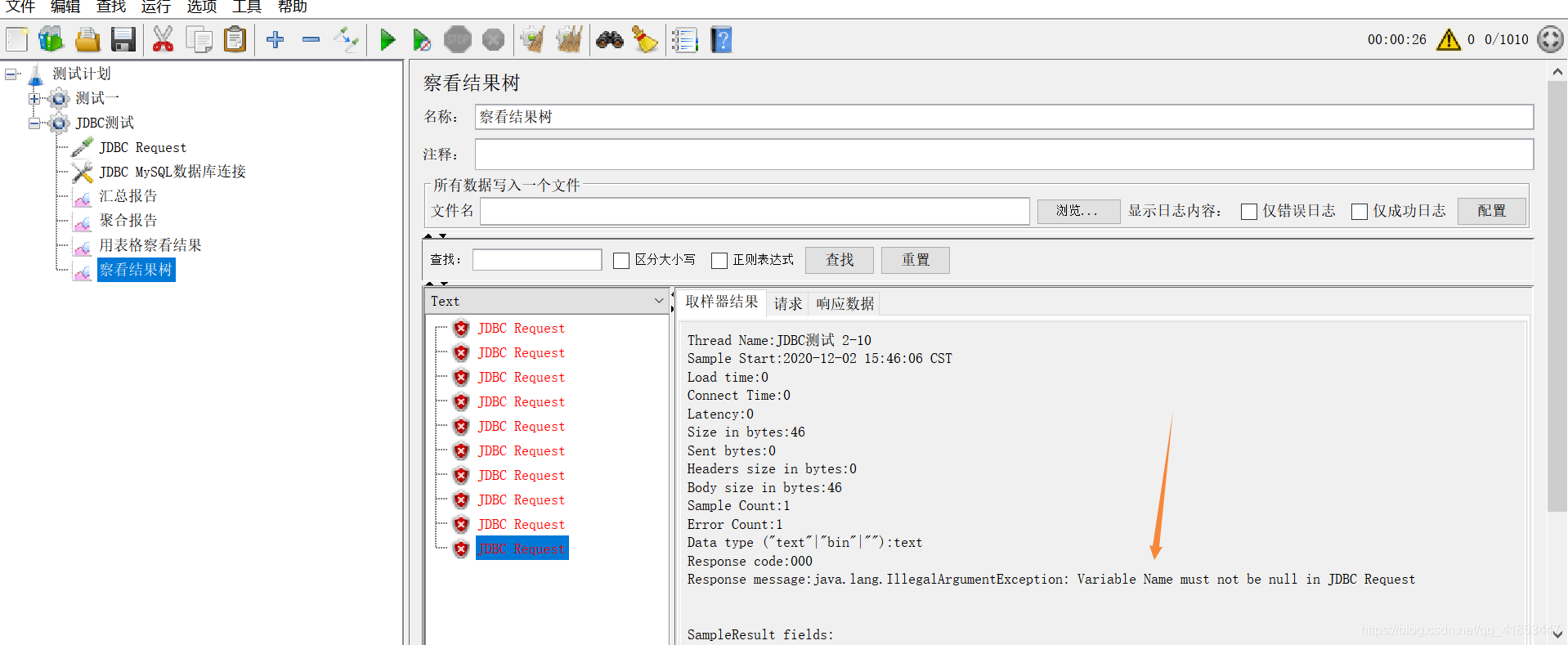The height and width of the screenshot is (645, 1568).
Task: Select the first JDBC Request result
Action: click(x=522, y=328)
